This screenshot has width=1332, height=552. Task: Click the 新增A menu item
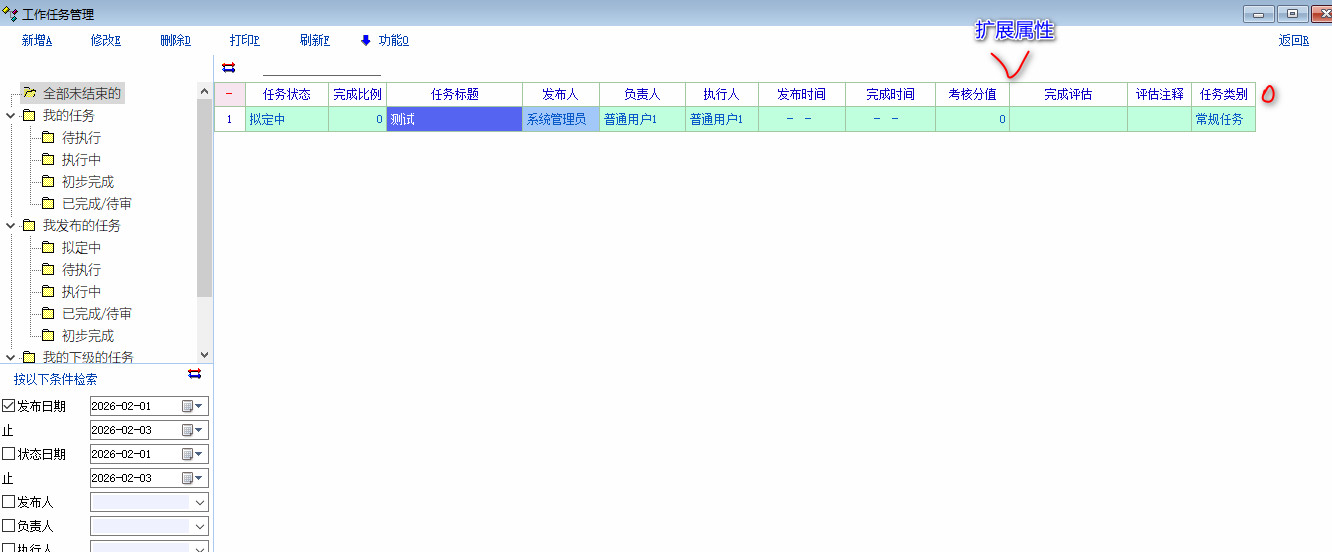[x=36, y=41]
